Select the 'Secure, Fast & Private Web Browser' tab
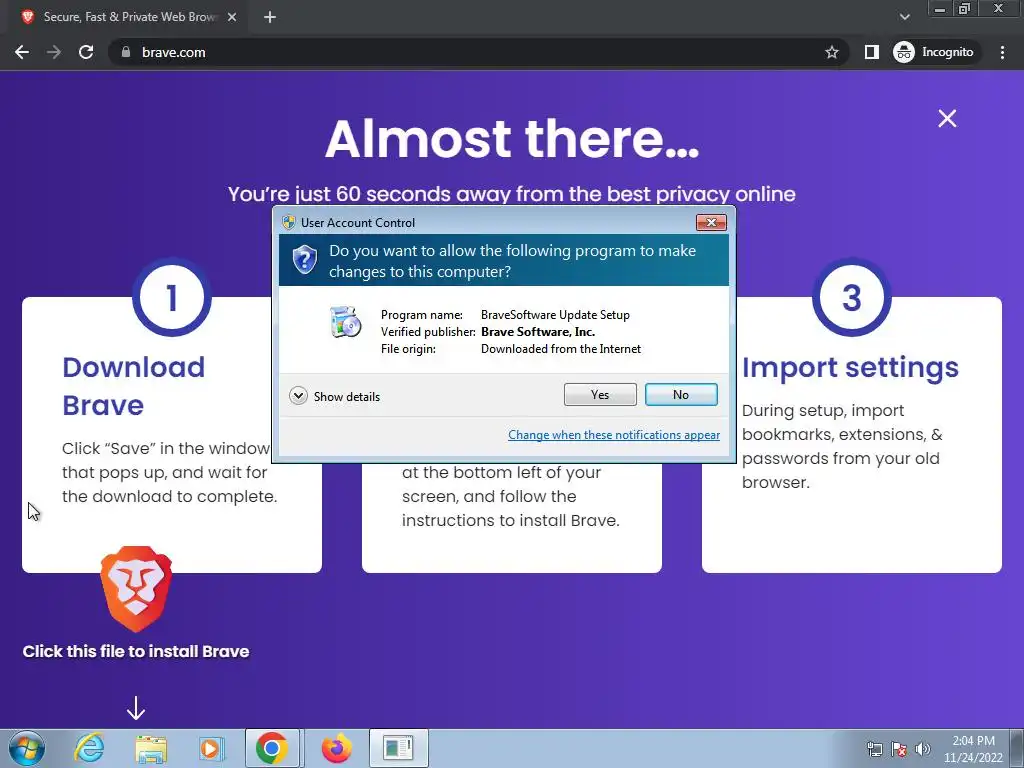This screenshot has height=768, width=1024. [127, 18]
